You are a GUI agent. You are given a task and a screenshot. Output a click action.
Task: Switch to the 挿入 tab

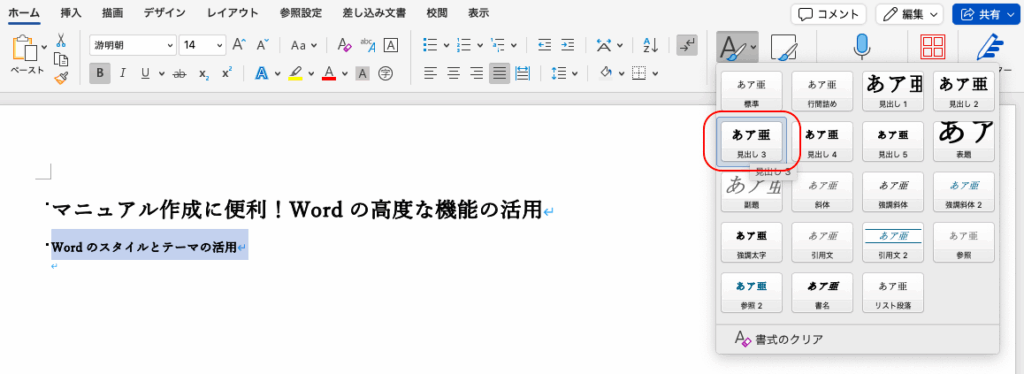point(71,13)
